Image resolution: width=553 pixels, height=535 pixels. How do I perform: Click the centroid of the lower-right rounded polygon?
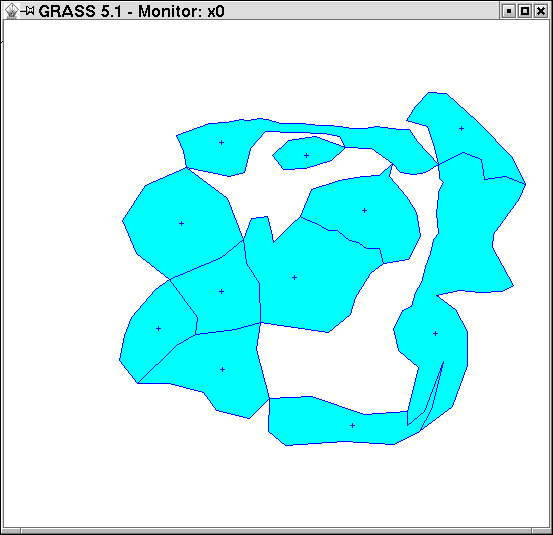pyautogui.click(x=436, y=333)
